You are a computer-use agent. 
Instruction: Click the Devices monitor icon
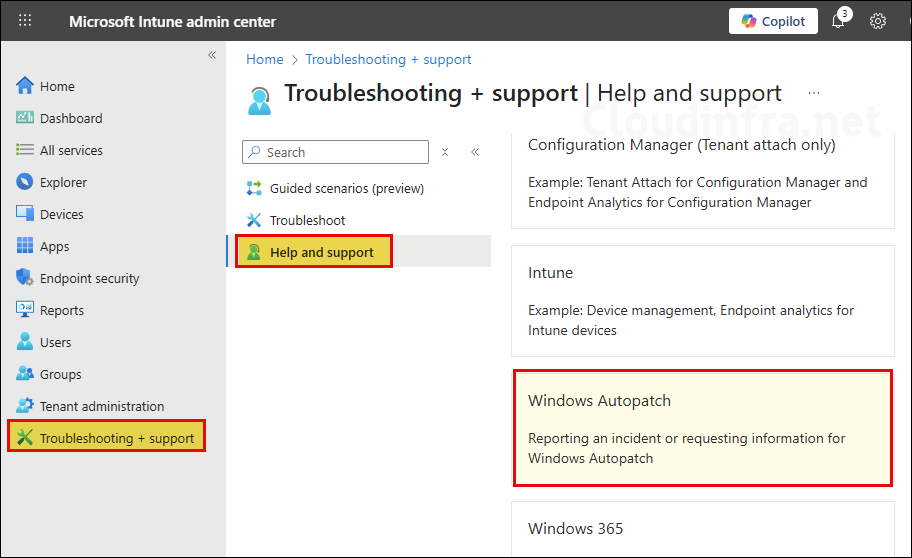click(x=24, y=214)
